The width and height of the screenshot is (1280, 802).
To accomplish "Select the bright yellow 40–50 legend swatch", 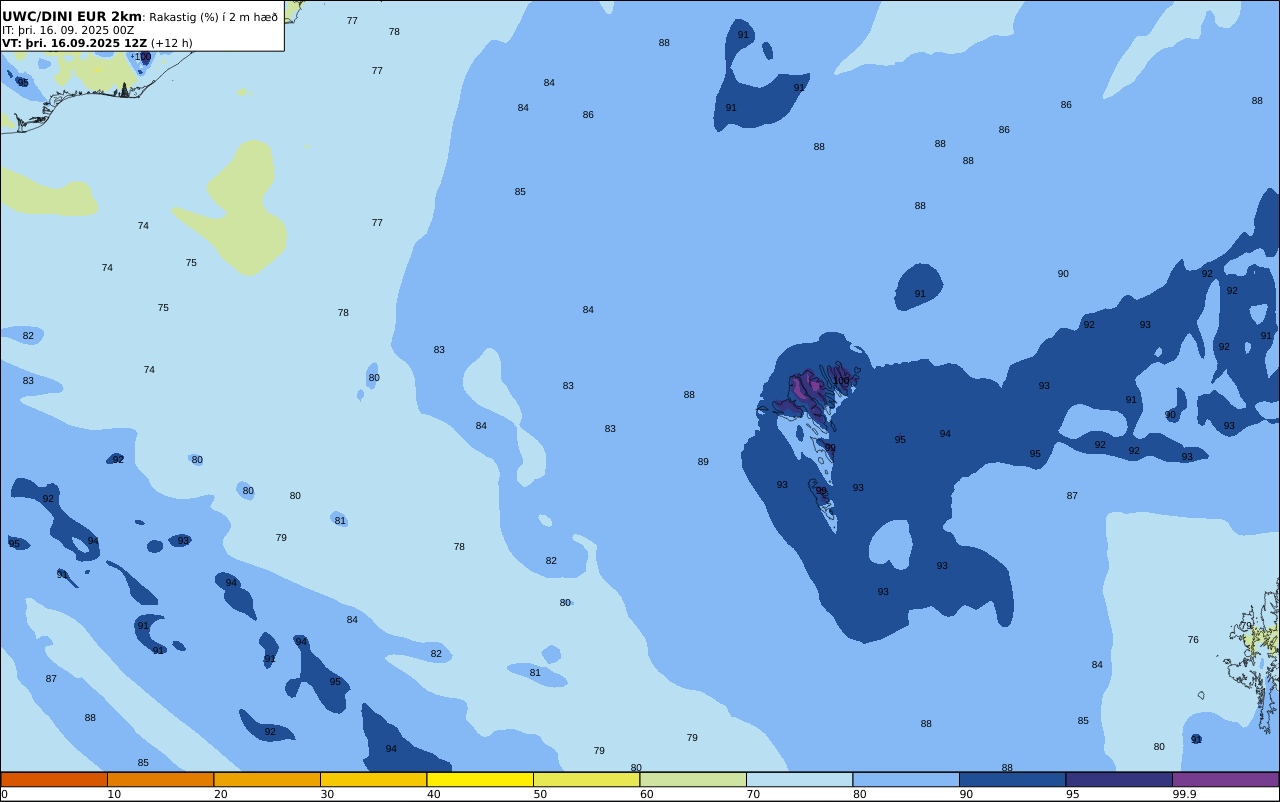I will [x=480, y=779].
